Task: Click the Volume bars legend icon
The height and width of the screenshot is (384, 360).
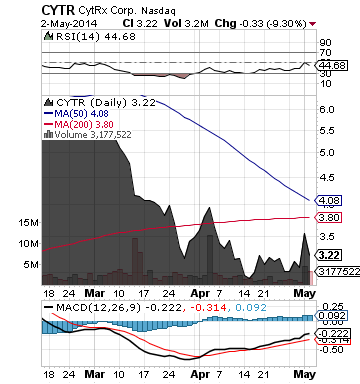Action: pyautogui.click(x=48, y=134)
